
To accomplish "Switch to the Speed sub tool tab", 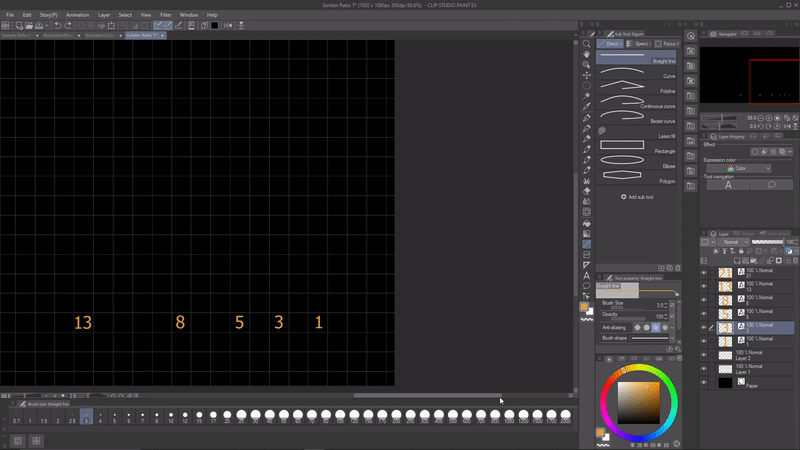I will (637, 44).
